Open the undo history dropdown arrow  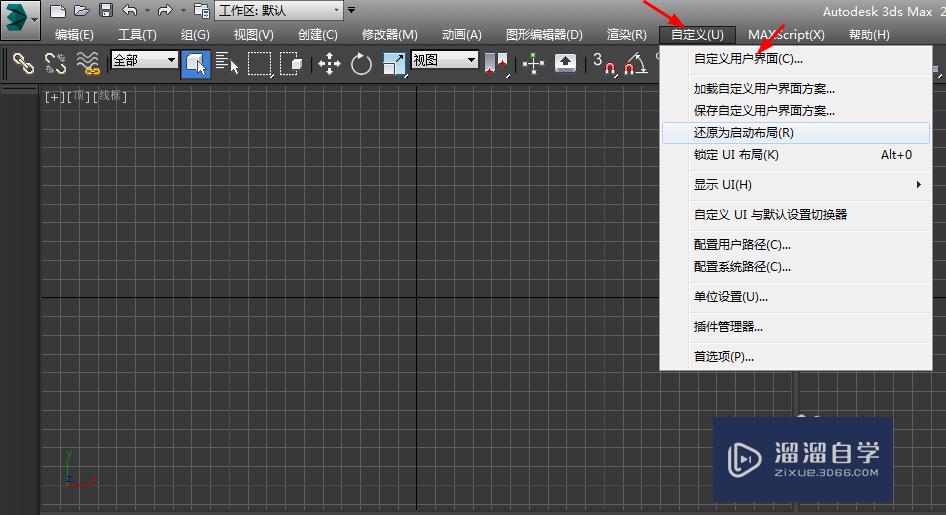click(147, 10)
